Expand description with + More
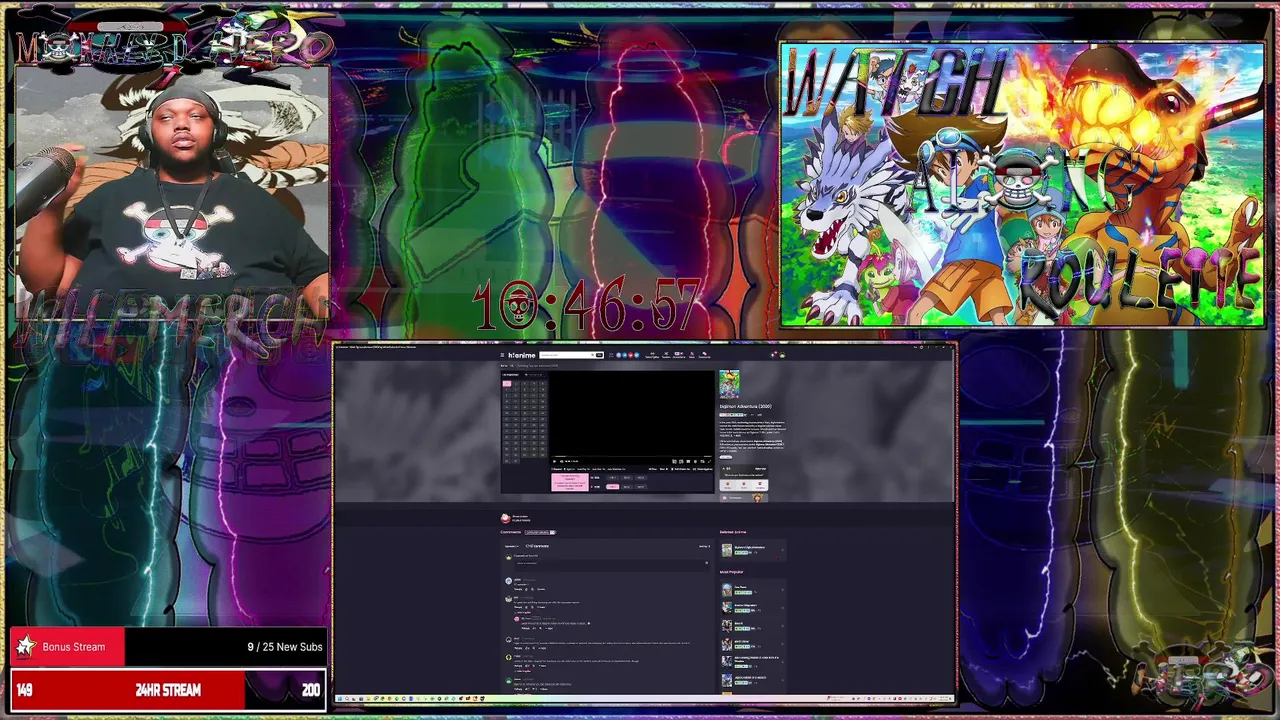Screen dimensions: 1280x720 tap(738, 436)
